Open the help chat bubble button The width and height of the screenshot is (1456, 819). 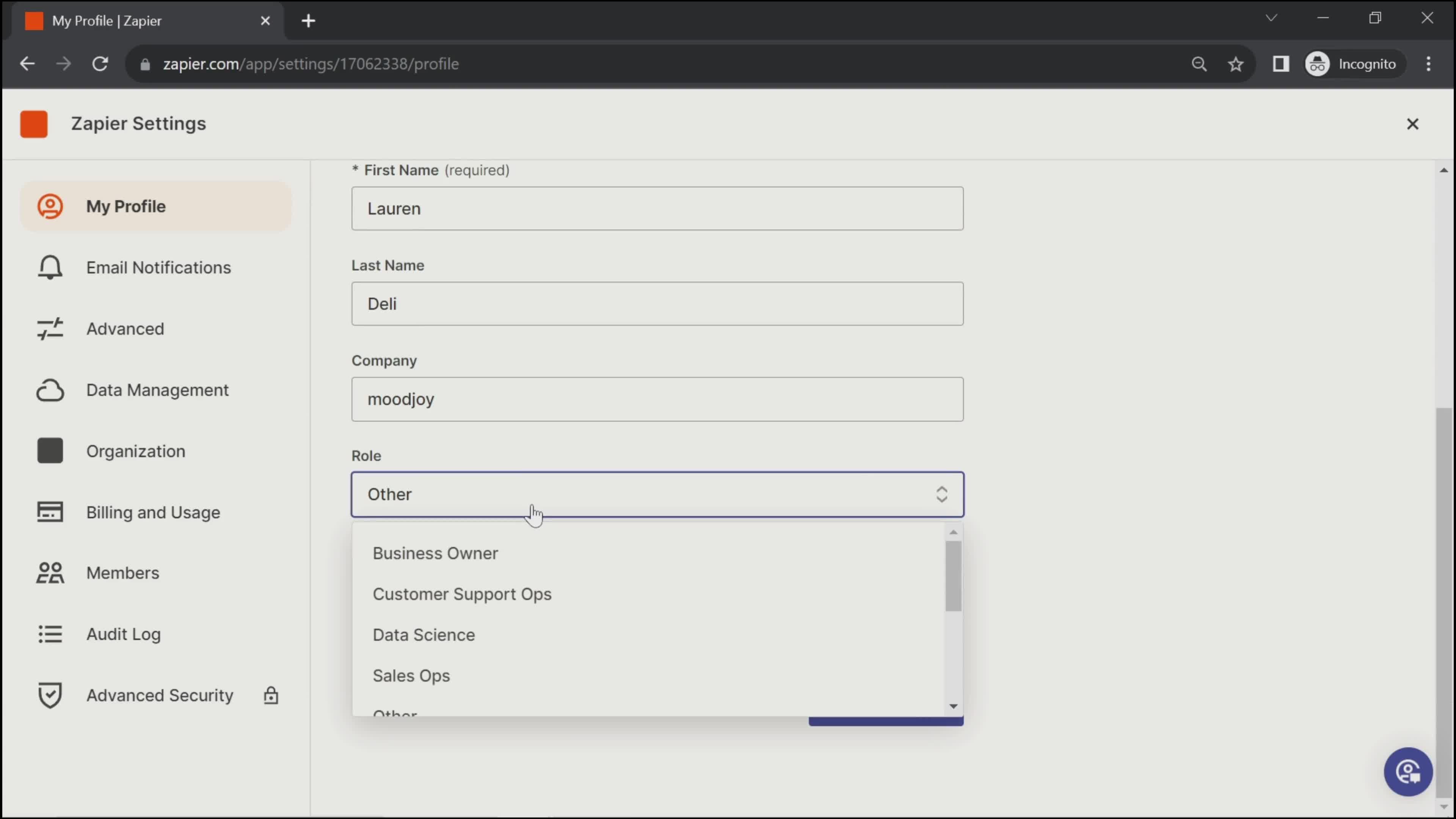[x=1408, y=772]
